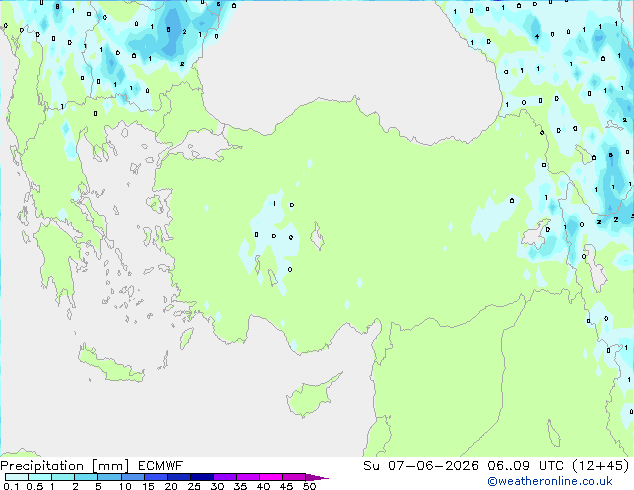The height and width of the screenshot is (490, 634).
Task: Click the "15" legend value
Action: coord(148,486)
